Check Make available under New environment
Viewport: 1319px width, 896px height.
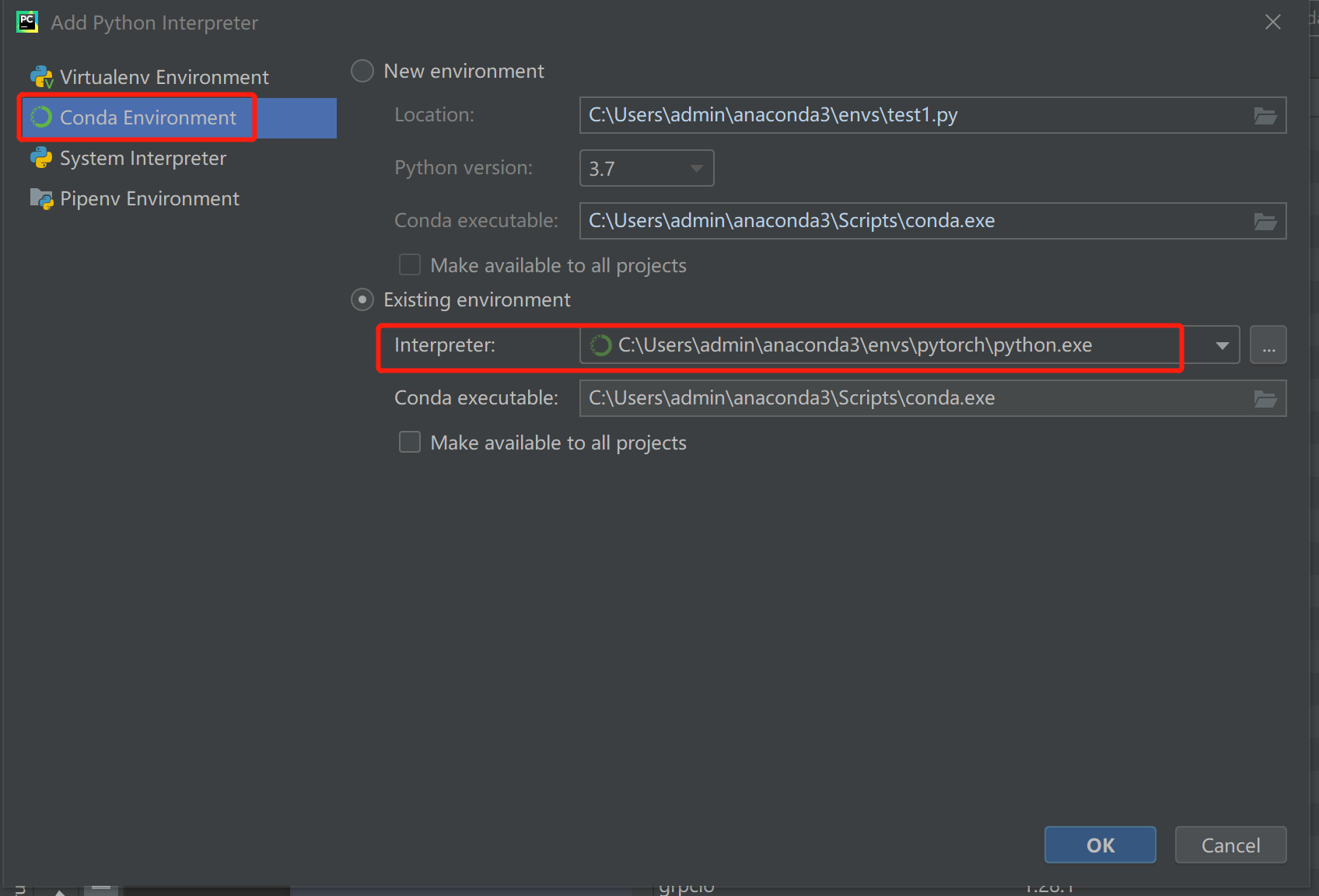(410, 265)
